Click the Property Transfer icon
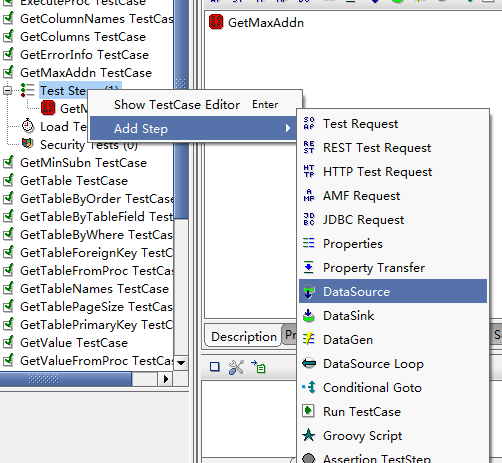This screenshot has height=463, width=502. [309, 267]
